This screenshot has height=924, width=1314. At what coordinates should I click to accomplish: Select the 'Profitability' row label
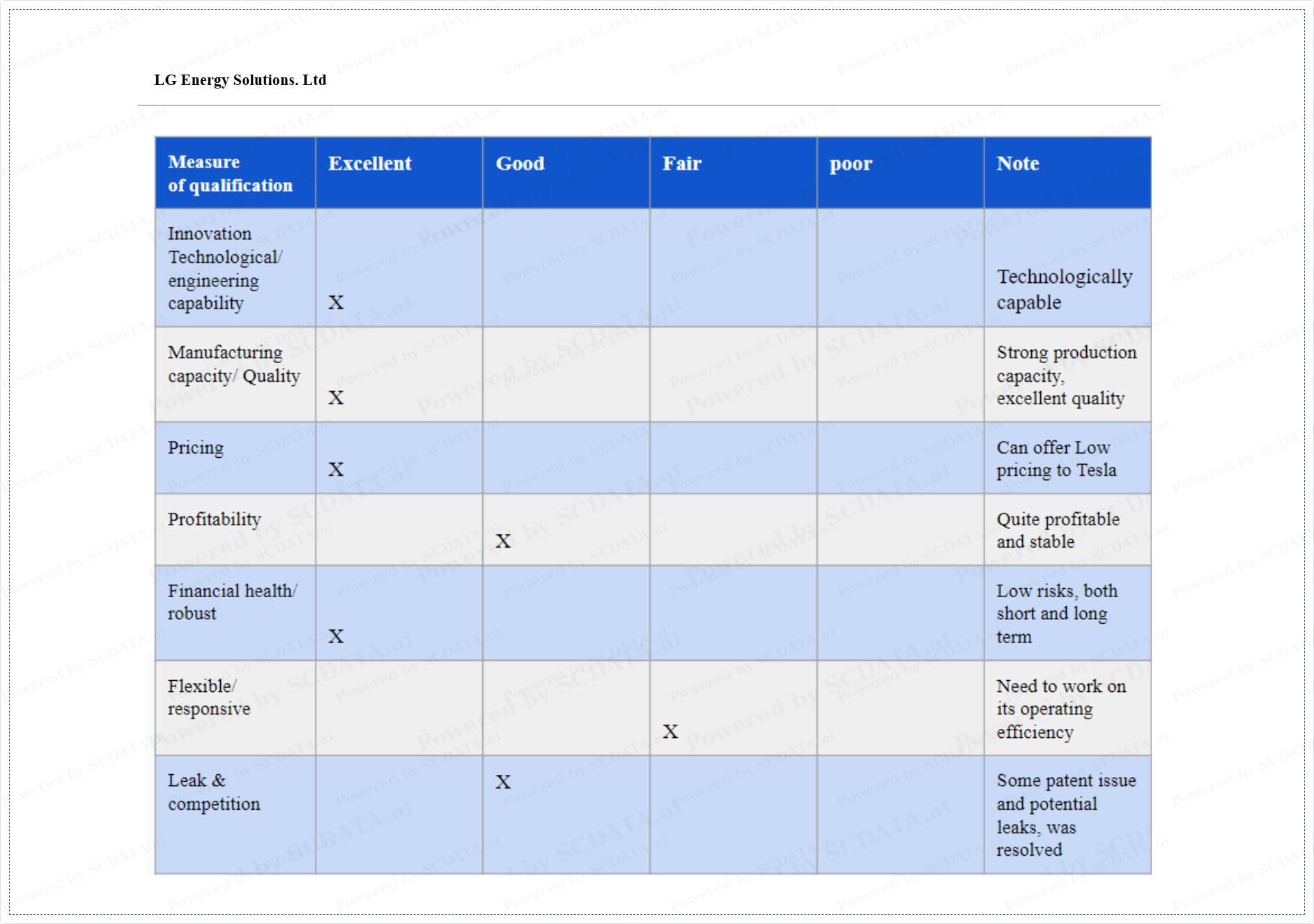[215, 519]
